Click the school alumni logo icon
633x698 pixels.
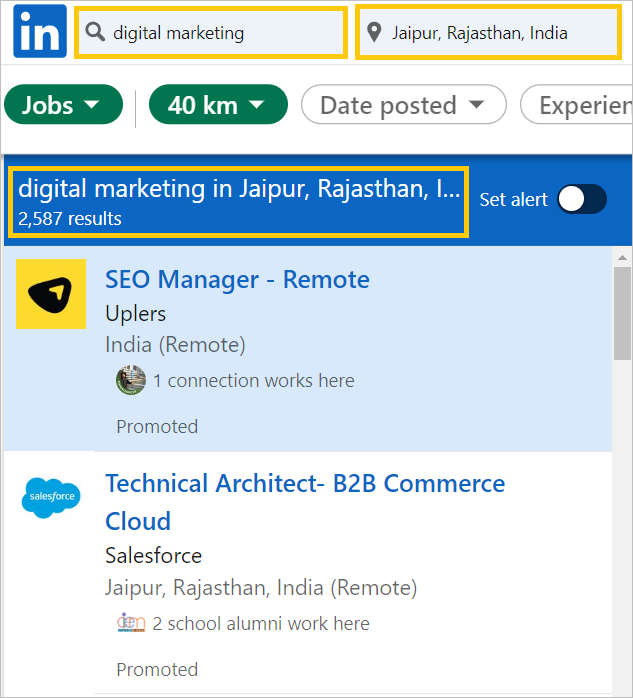131,623
